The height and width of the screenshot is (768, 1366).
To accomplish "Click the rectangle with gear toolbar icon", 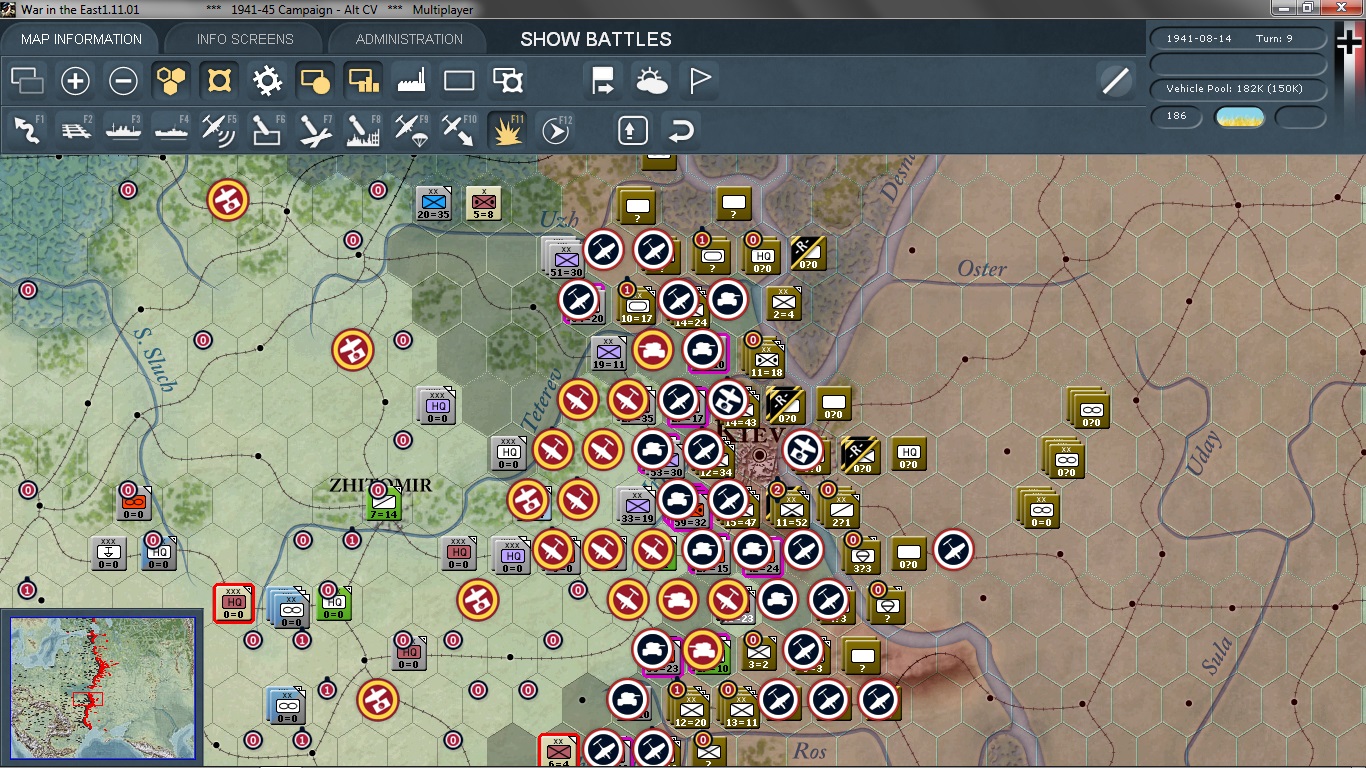I will click(x=508, y=81).
